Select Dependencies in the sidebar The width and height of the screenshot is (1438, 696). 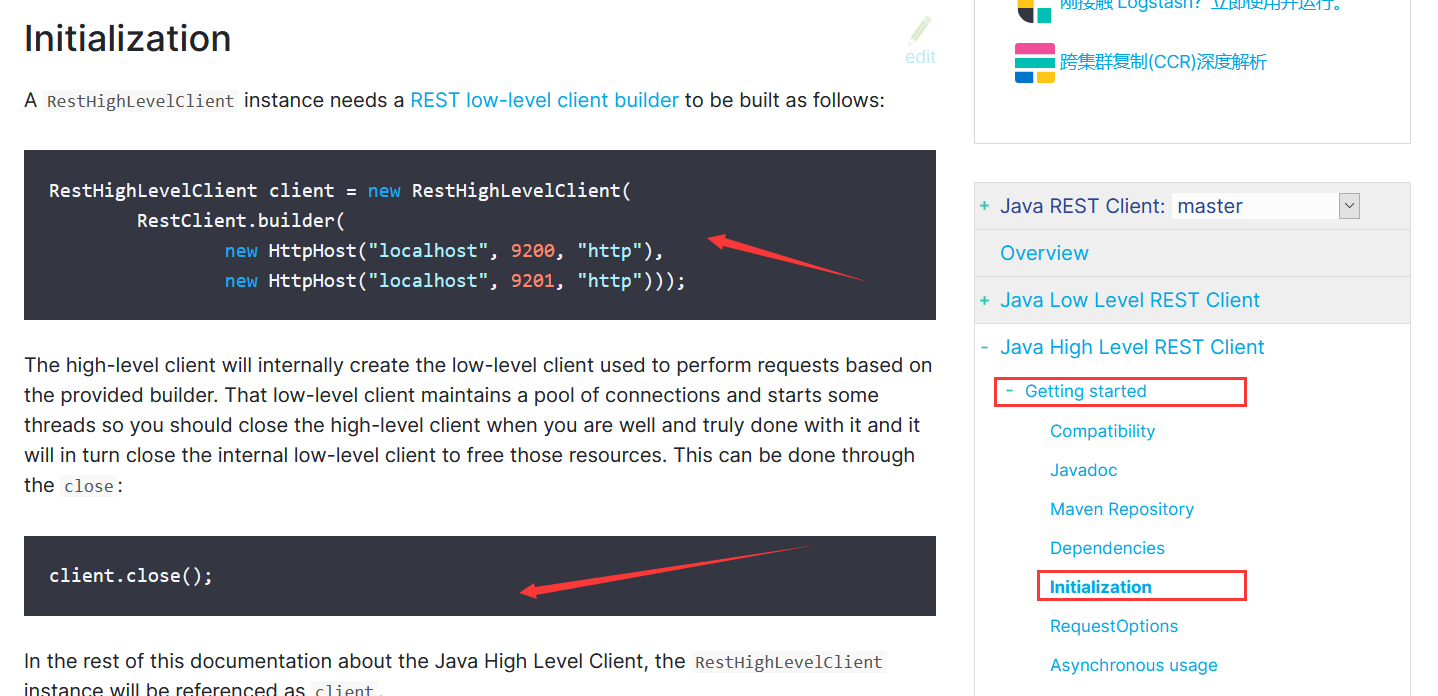tap(1107, 548)
